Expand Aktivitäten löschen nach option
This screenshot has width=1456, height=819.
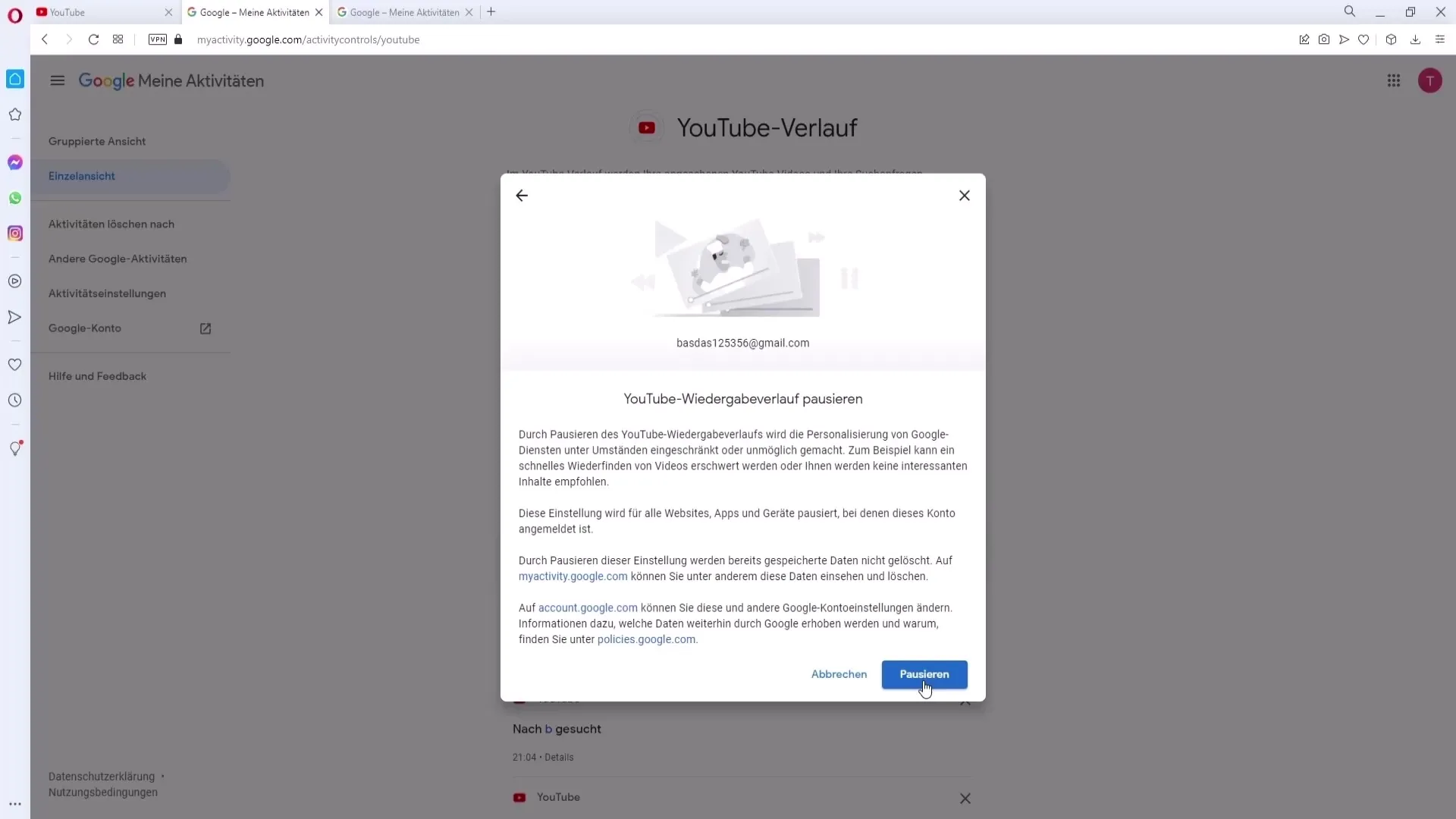[111, 223]
